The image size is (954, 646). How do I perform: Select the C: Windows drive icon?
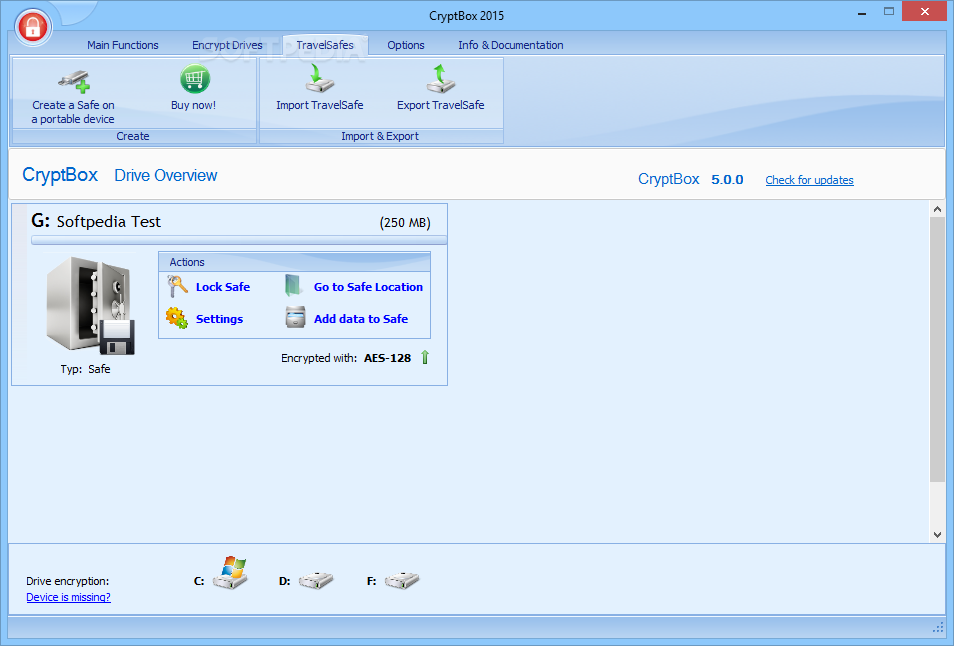coord(231,572)
